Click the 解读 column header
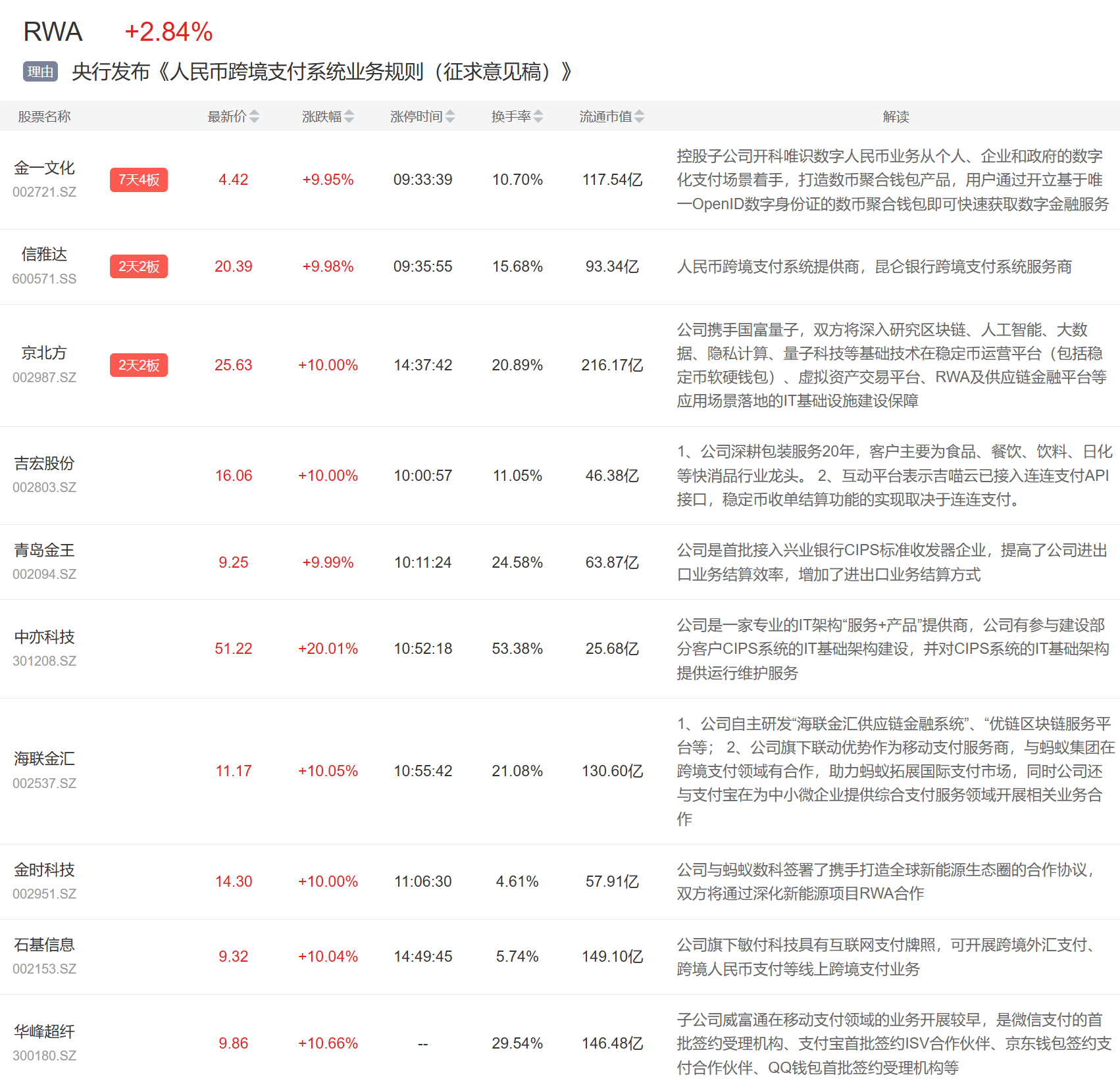Image resolution: width=1120 pixels, height=1090 pixels. point(896,116)
